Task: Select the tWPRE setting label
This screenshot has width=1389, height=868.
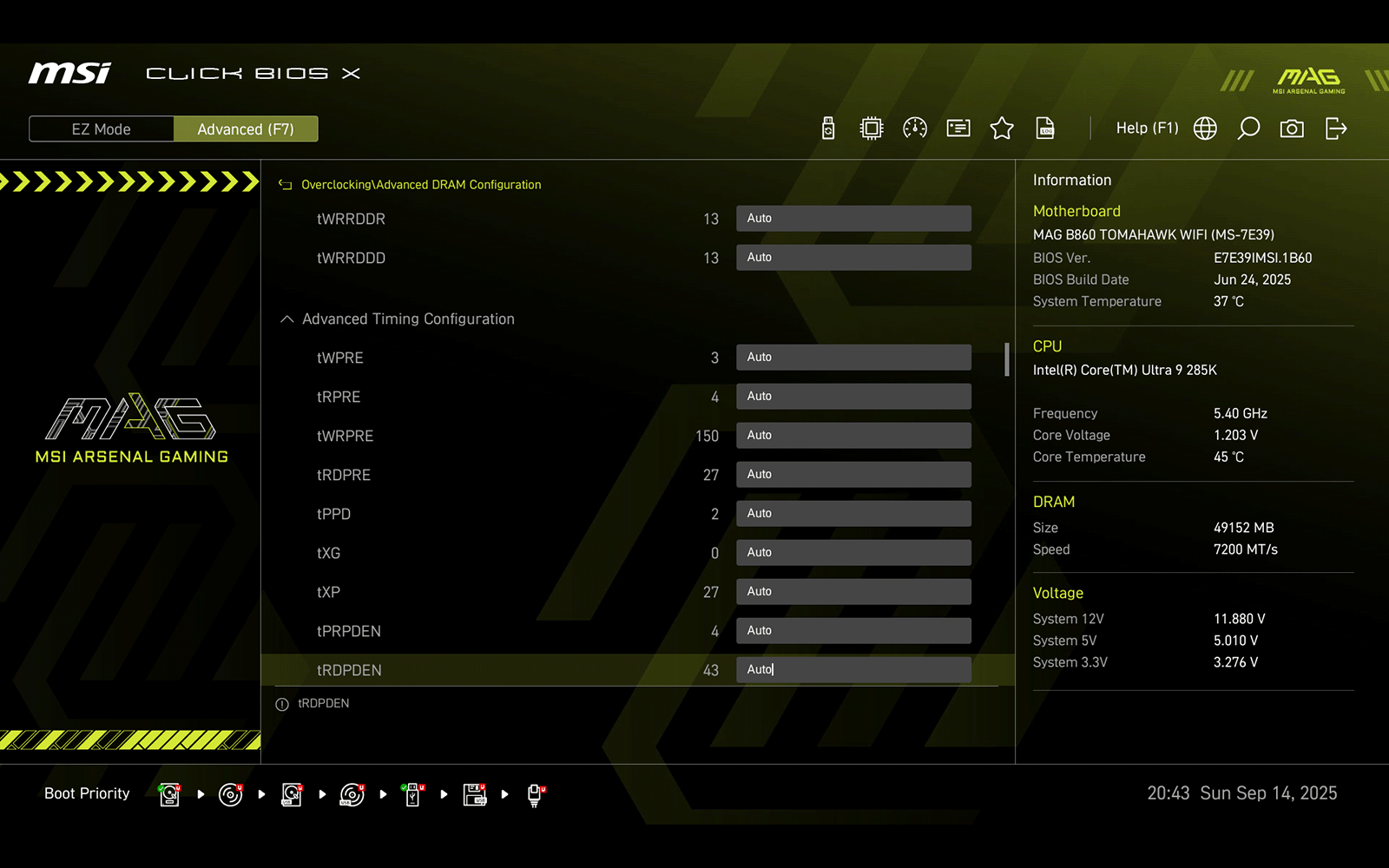Action: pyautogui.click(x=340, y=358)
